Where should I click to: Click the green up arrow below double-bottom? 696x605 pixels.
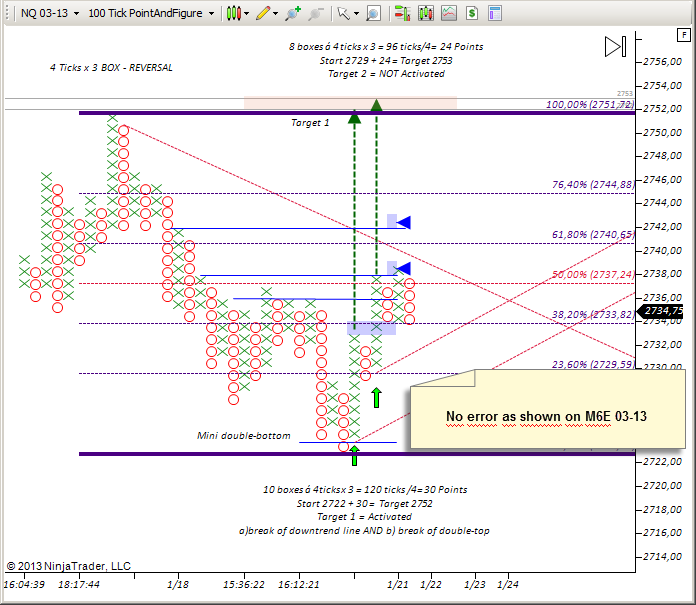[x=354, y=456]
